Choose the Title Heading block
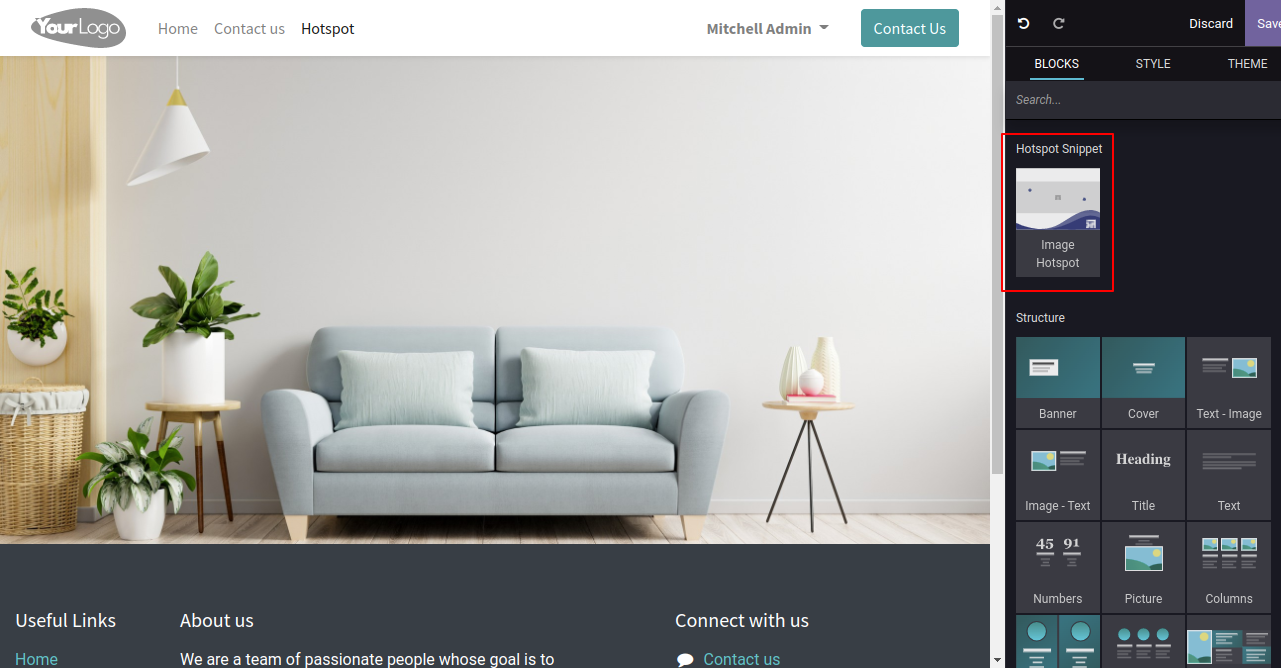This screenshot has width=1281, height=668. [x=1143, y=475]
